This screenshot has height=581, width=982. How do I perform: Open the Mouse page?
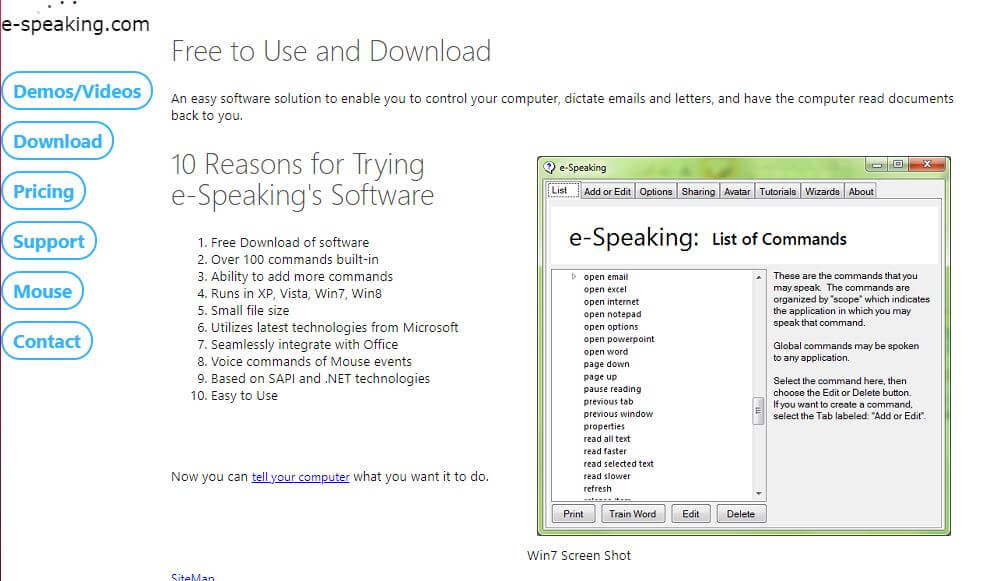tap(43, 291)
